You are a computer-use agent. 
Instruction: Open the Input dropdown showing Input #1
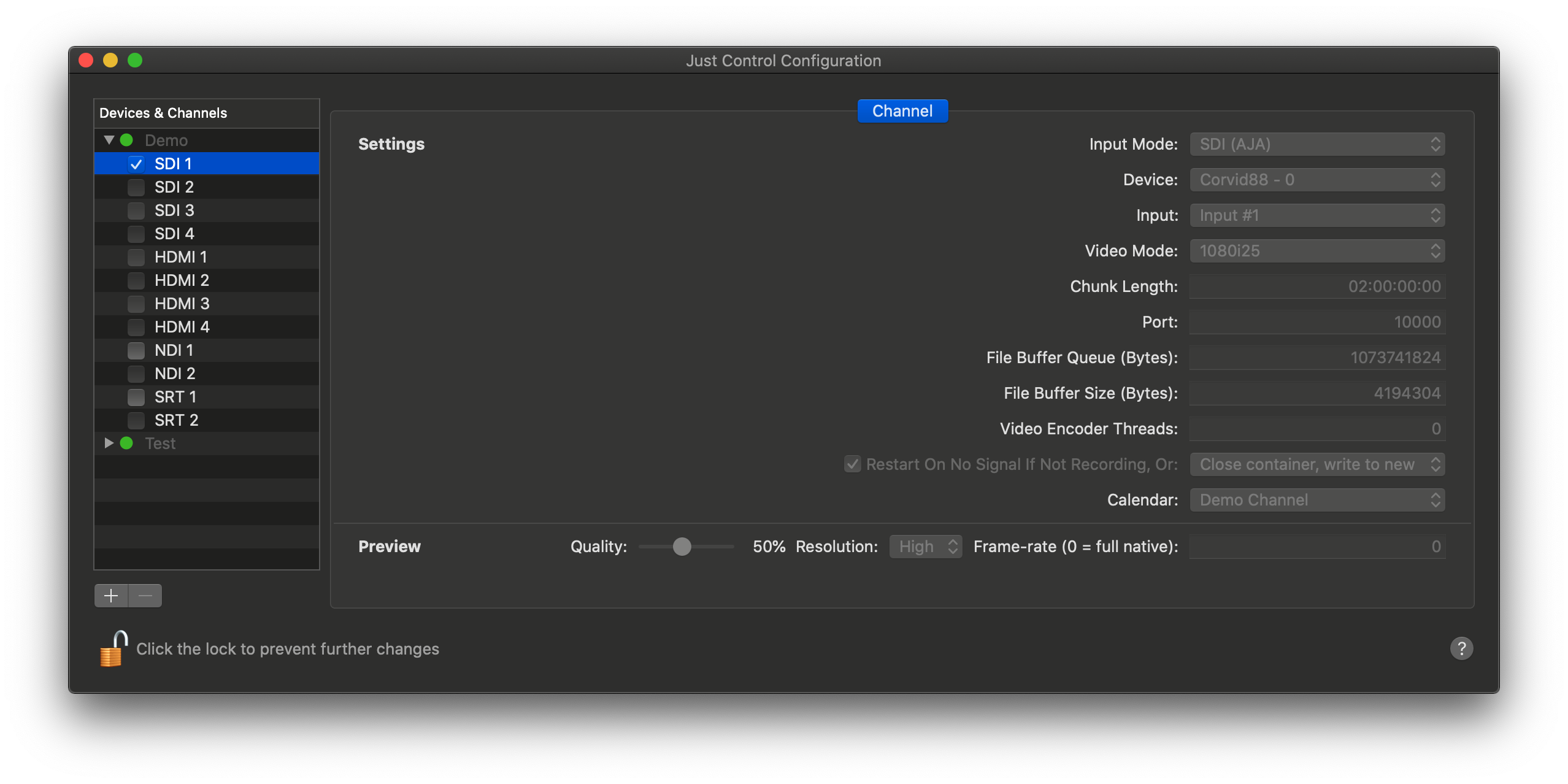click(x=1317, y=215)
